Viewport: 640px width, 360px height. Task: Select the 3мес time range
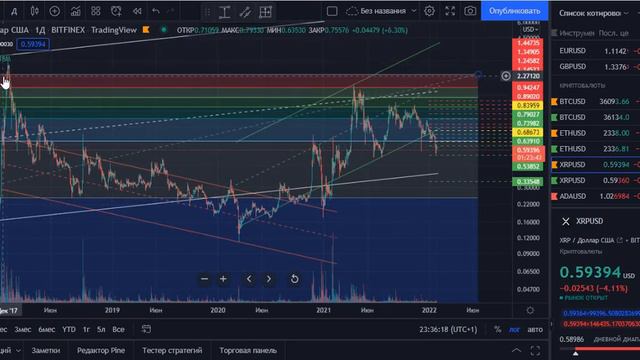click(x=22, y=329)
